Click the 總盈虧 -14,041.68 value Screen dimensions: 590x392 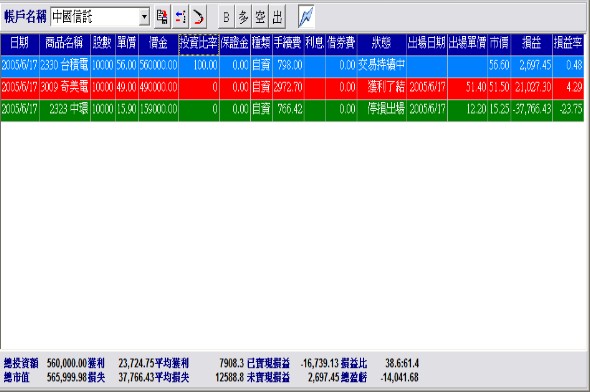[400, 377]
